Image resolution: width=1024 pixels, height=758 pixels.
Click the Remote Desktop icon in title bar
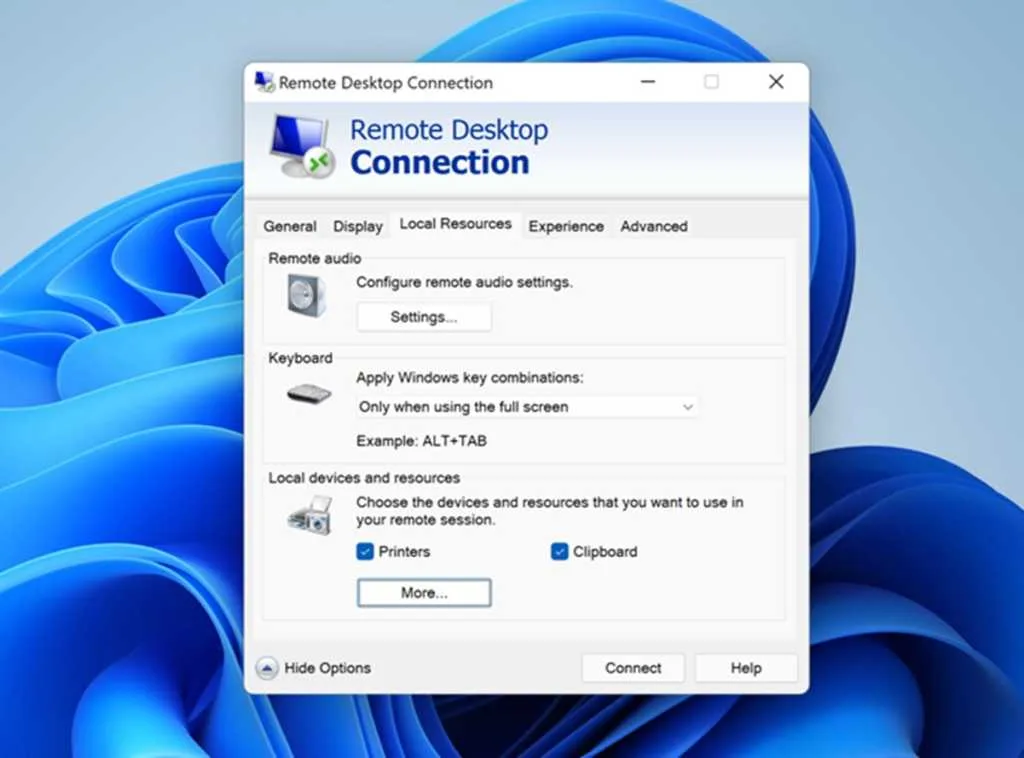264,83
